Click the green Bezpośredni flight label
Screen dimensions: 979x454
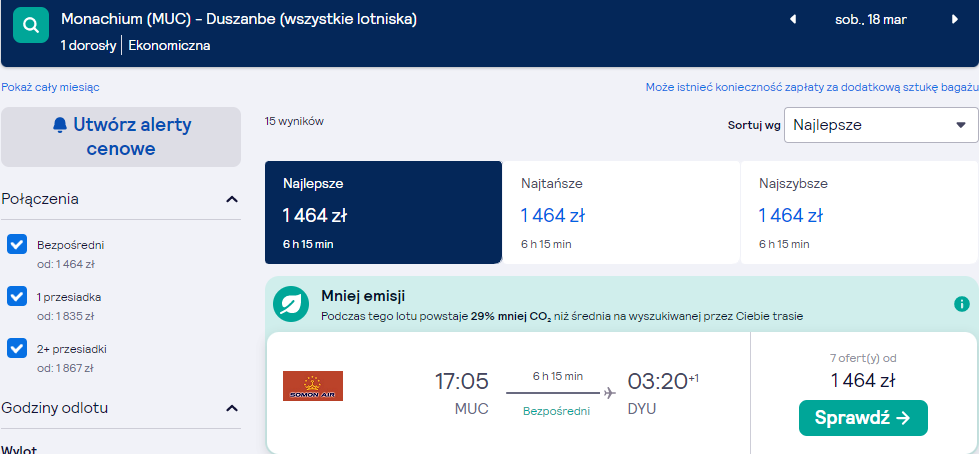click(556, 412)
